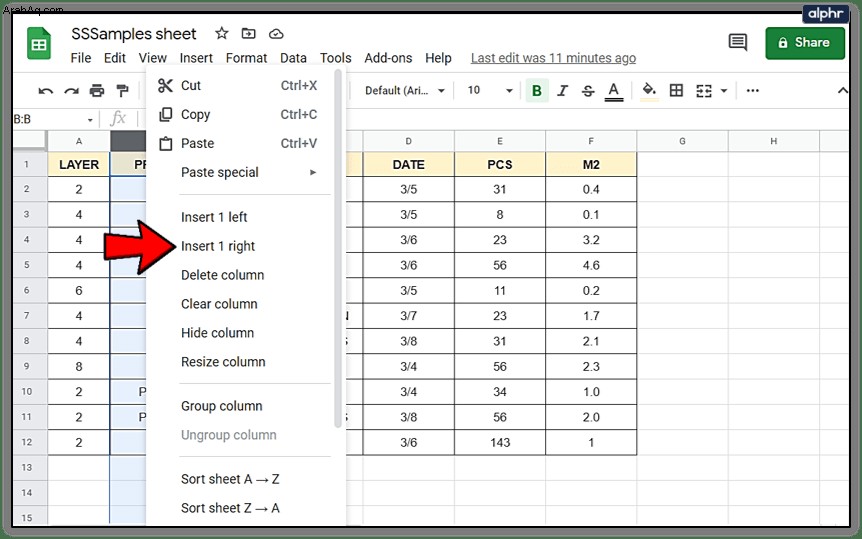Screen dimensions: 862x539
Task: Click the name box showing B:B
Action: coord(53,119)
